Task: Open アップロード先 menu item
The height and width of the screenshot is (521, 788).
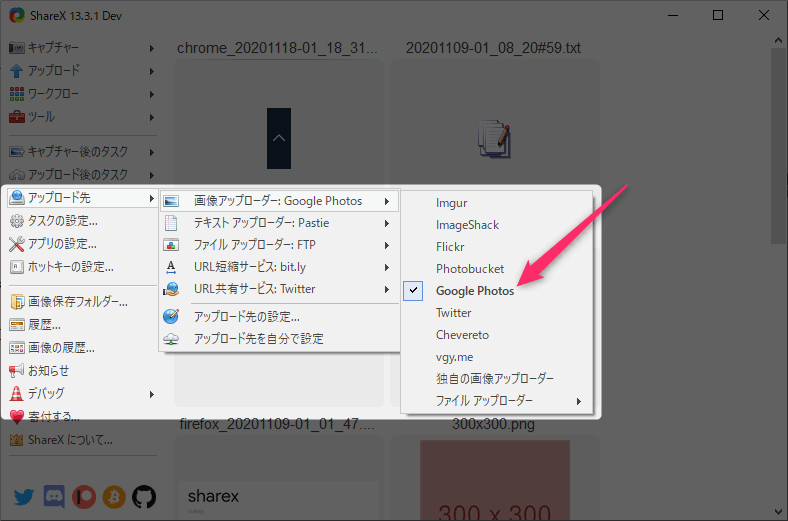Action: pyautogui.click(x=82, y=198)
